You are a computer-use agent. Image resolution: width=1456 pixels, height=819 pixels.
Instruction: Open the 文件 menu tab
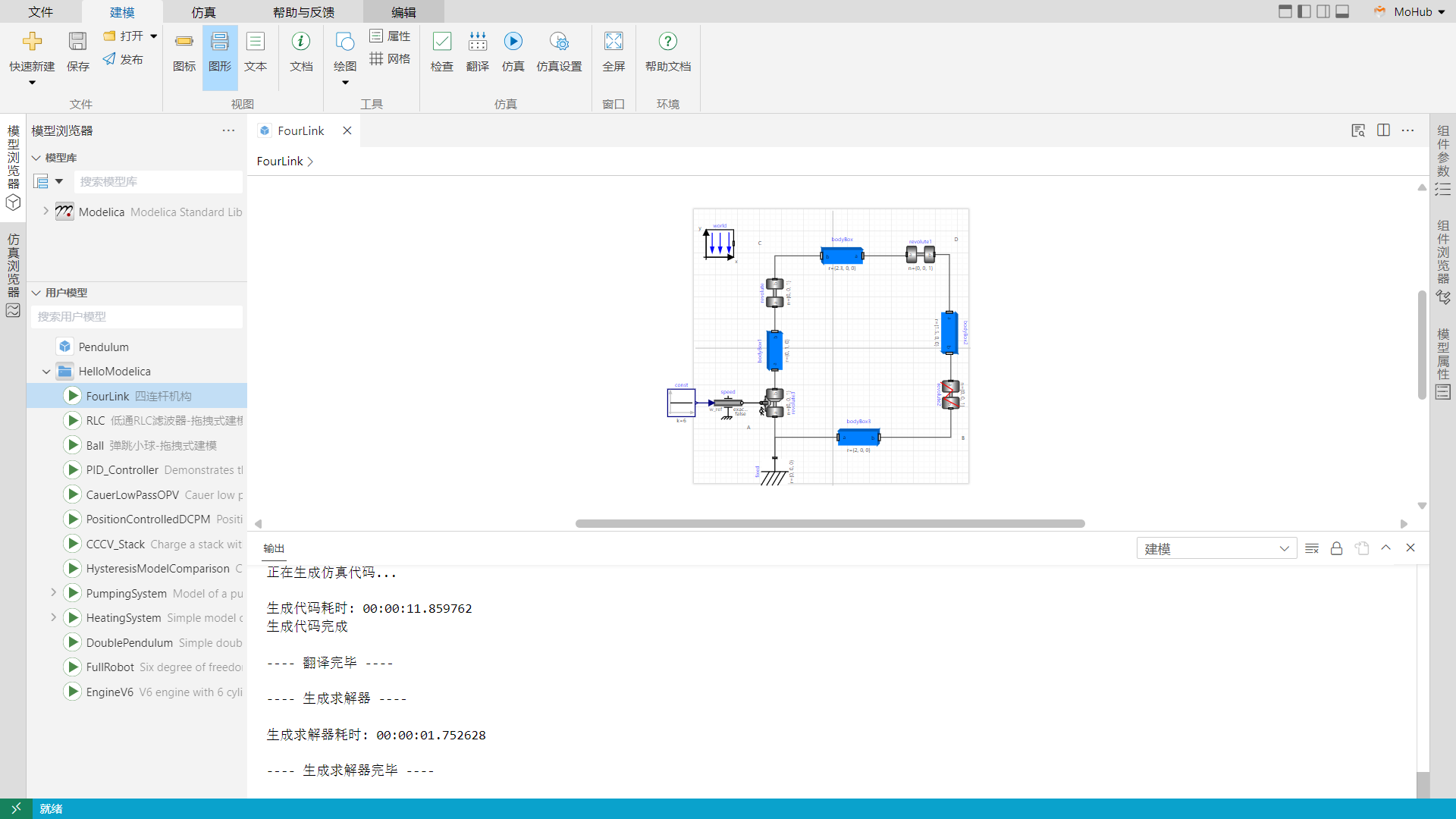point(41,12)
